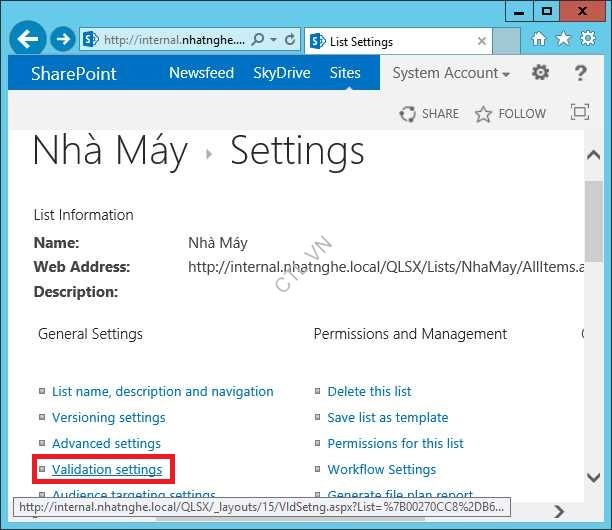Close the List Settings tab
The width and height of the screenshot is (612, 530).
[482, 41]
